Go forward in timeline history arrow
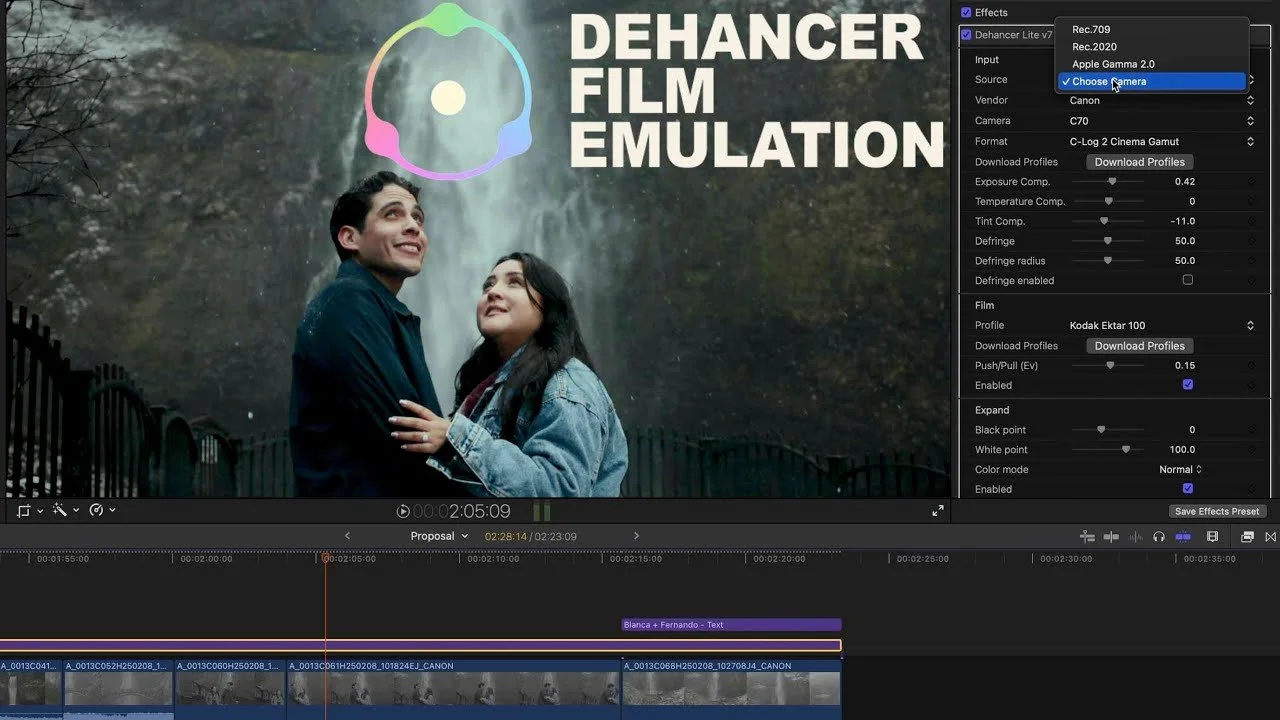This screenshot has width=1280, height=720. coord(636,536)
